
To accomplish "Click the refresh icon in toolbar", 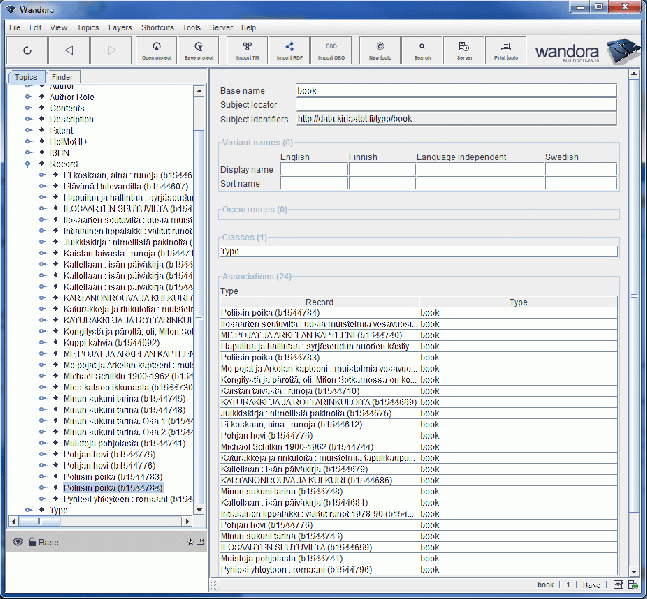I will point(28,50).
